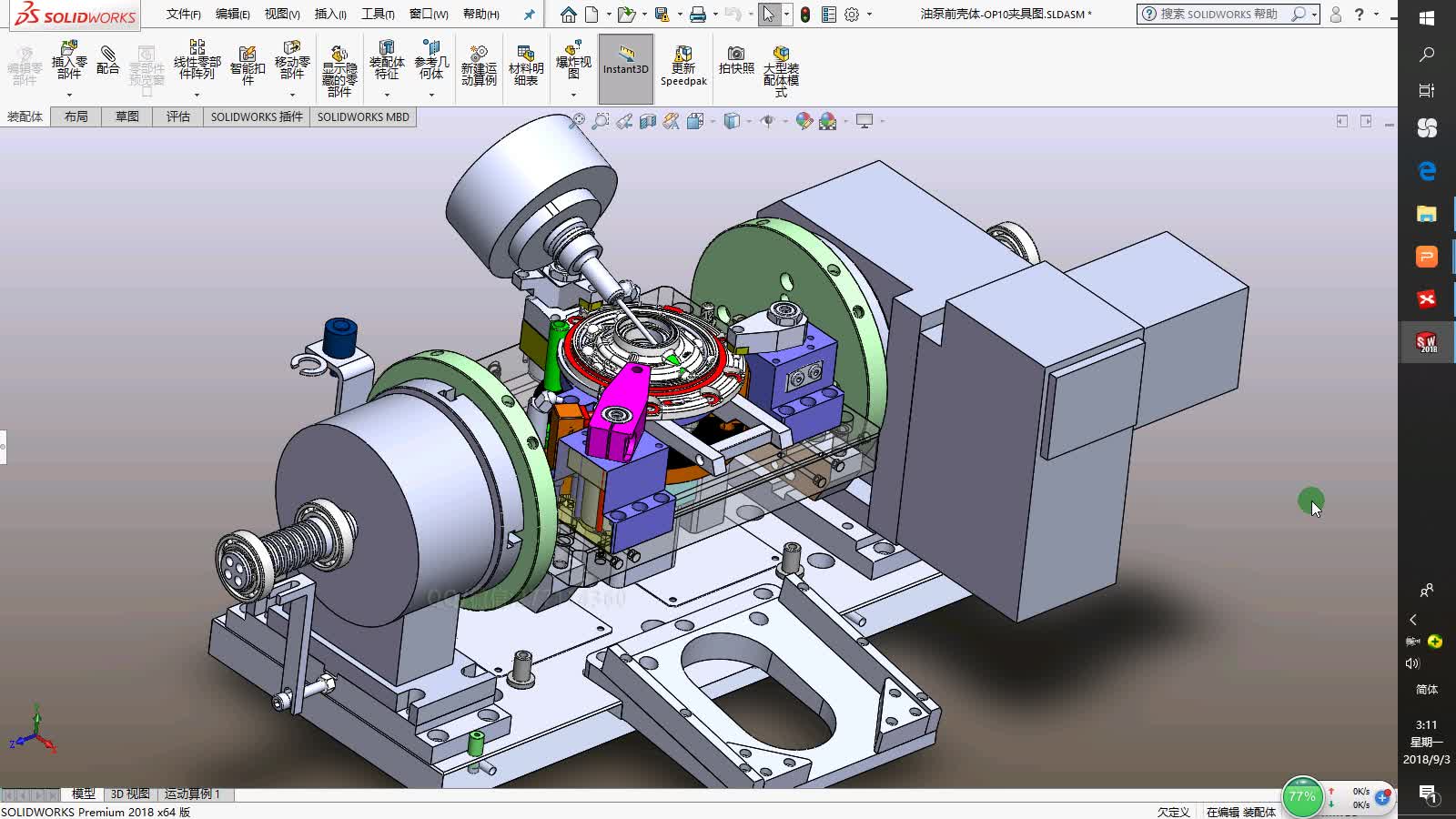Click the 77% performance indicator gauge

pos(1302,796)
